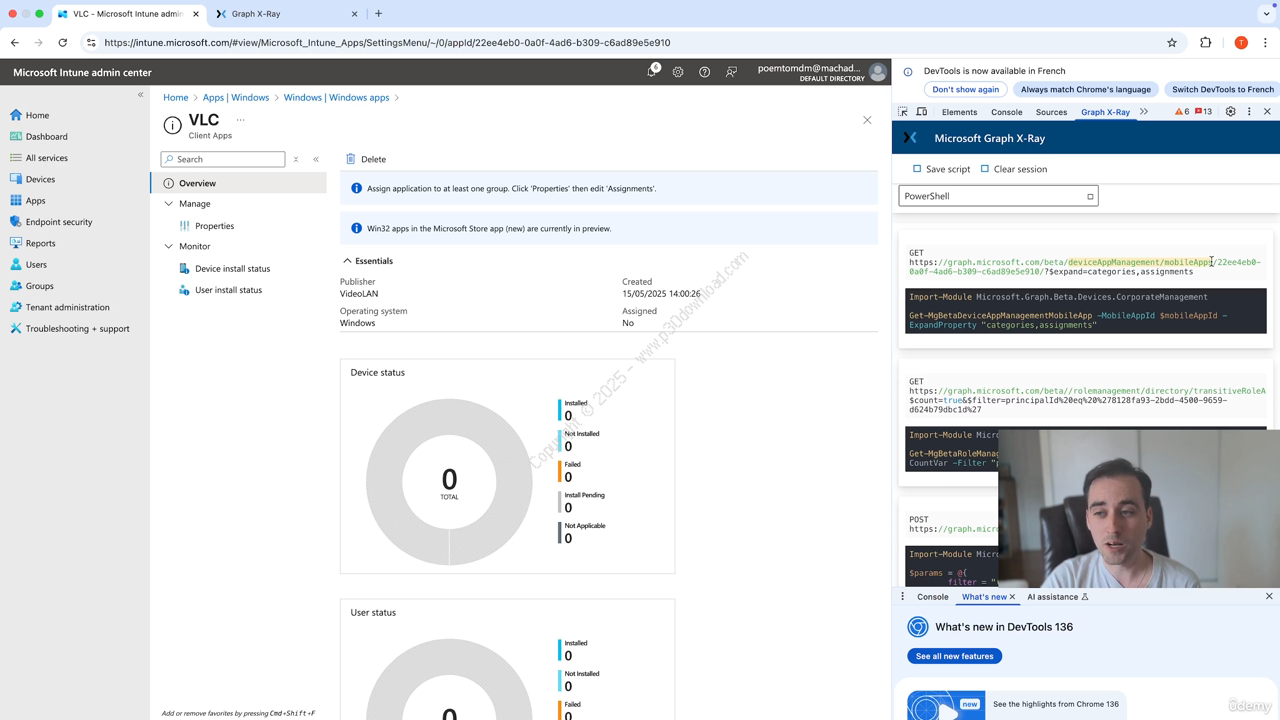Image resolution: width=1280 pixels, height=720 pixels.
Task: Collapse the Intune left navigation
Action: 140,95
